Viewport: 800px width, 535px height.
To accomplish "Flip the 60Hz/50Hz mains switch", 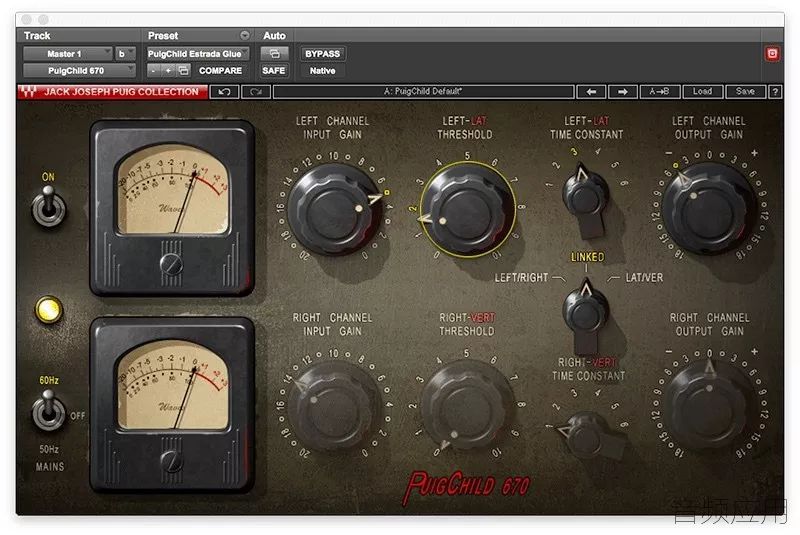I will [48, 411].
